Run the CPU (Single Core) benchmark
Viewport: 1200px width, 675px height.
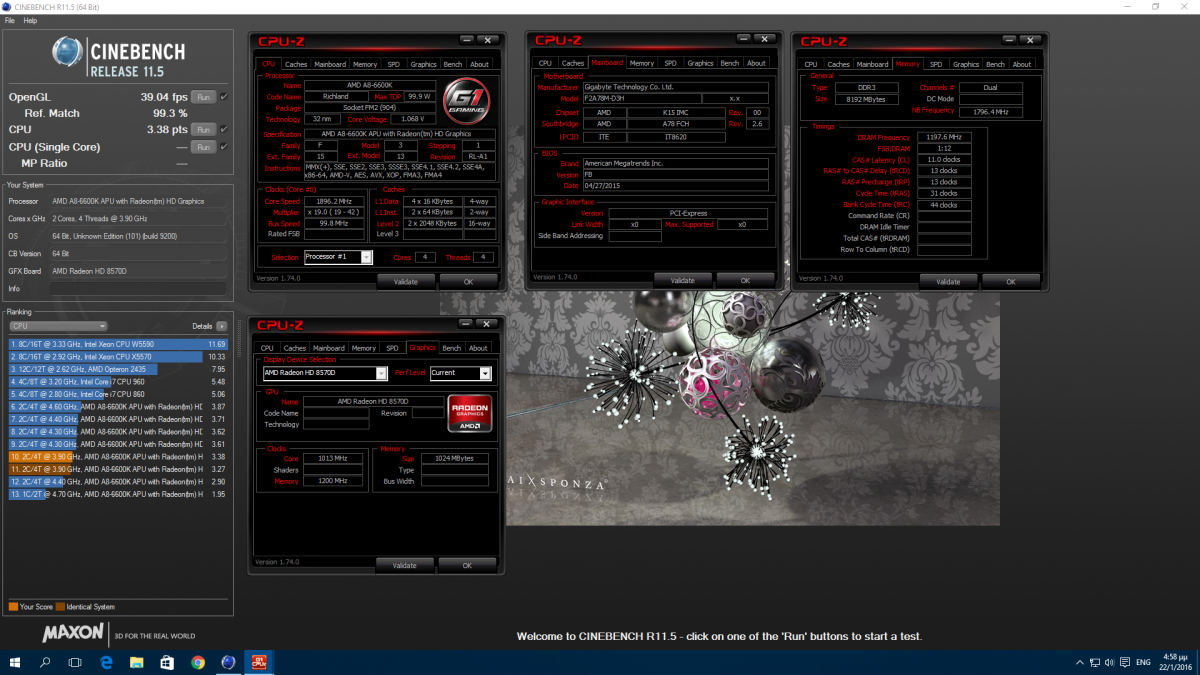click(x=204, y=147)
